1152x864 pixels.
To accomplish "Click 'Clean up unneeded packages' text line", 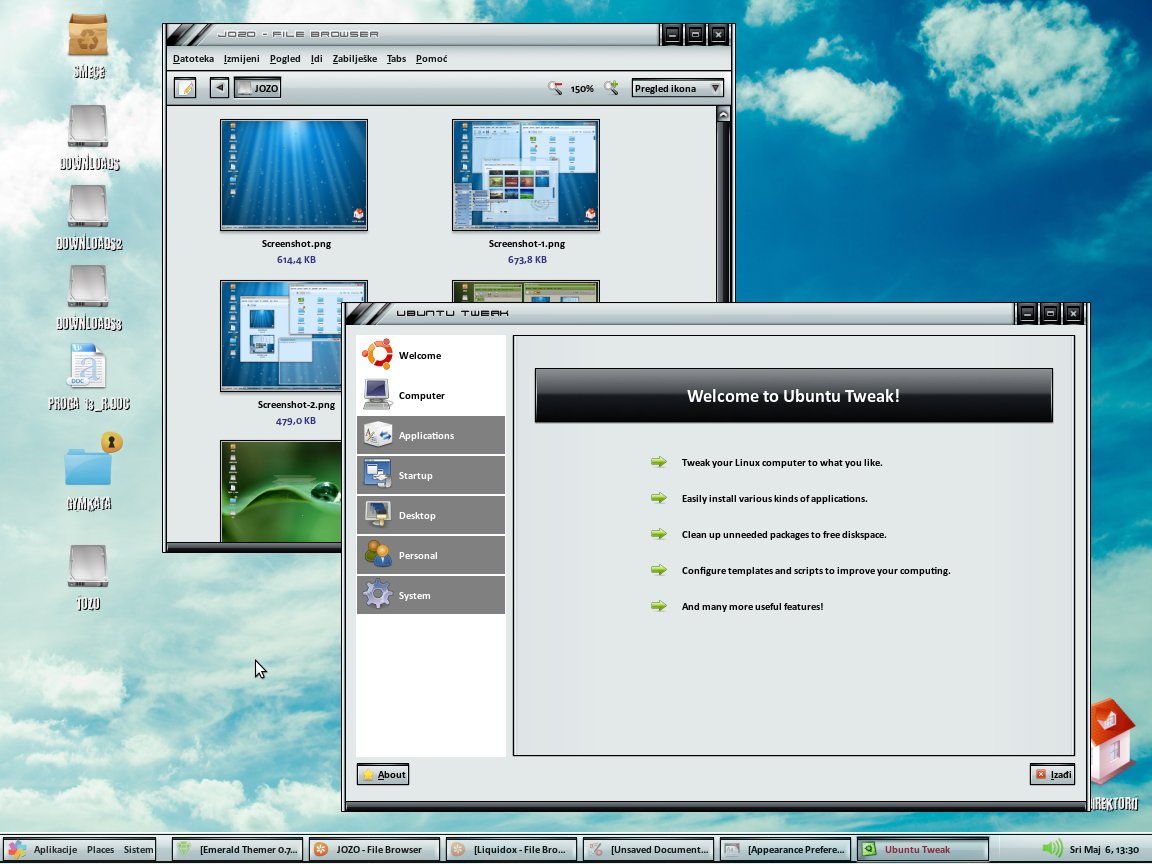I will tap(784, 535).
